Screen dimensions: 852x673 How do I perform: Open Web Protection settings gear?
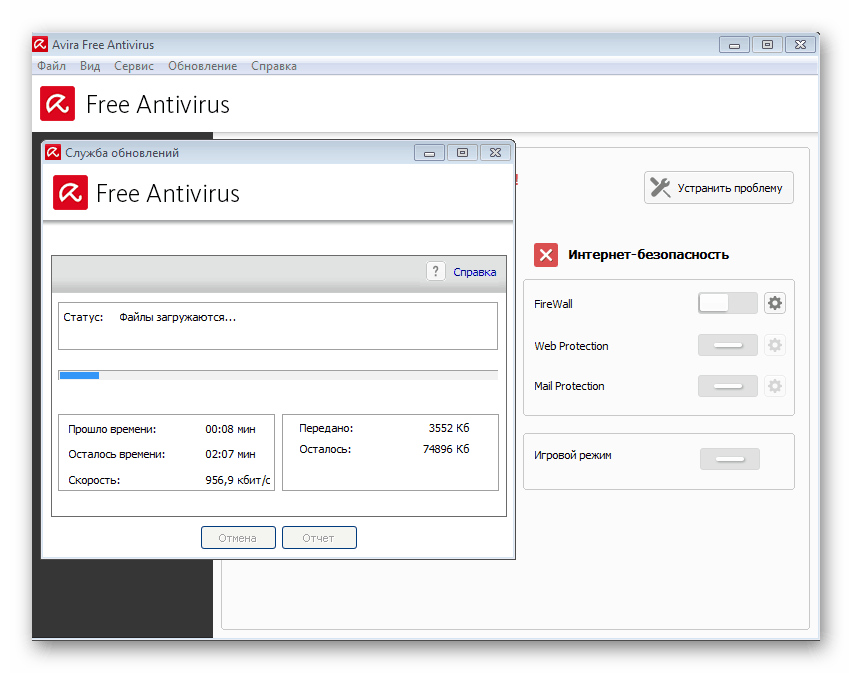click(775, 346)
